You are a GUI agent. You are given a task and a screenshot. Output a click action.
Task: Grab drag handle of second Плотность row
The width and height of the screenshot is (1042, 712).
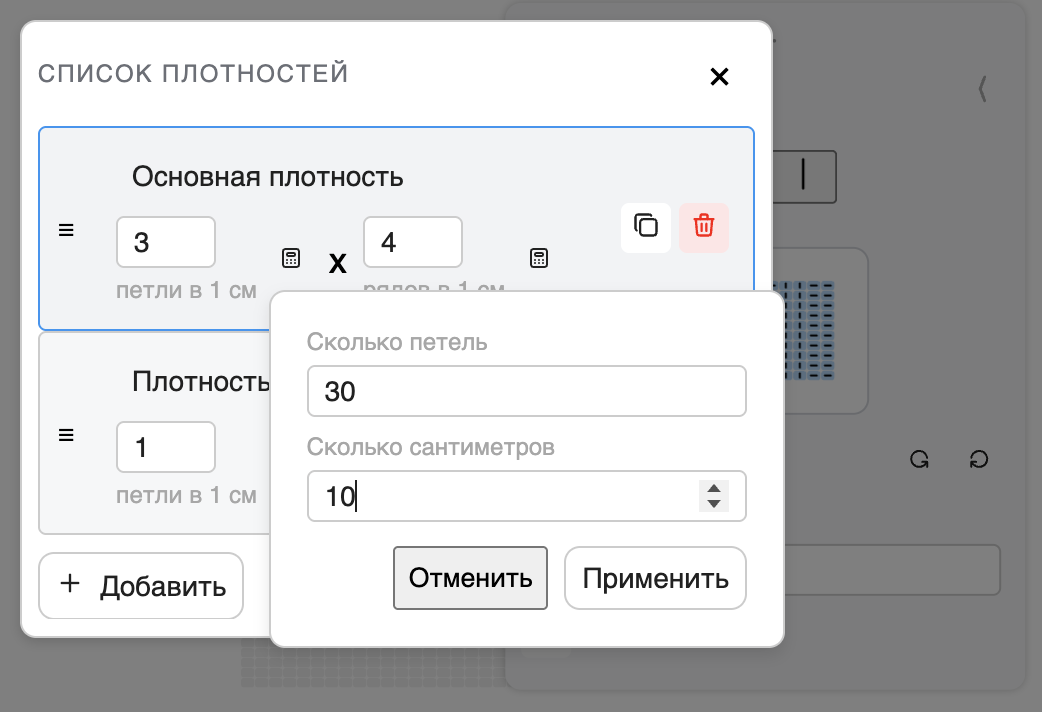point(66,435)
